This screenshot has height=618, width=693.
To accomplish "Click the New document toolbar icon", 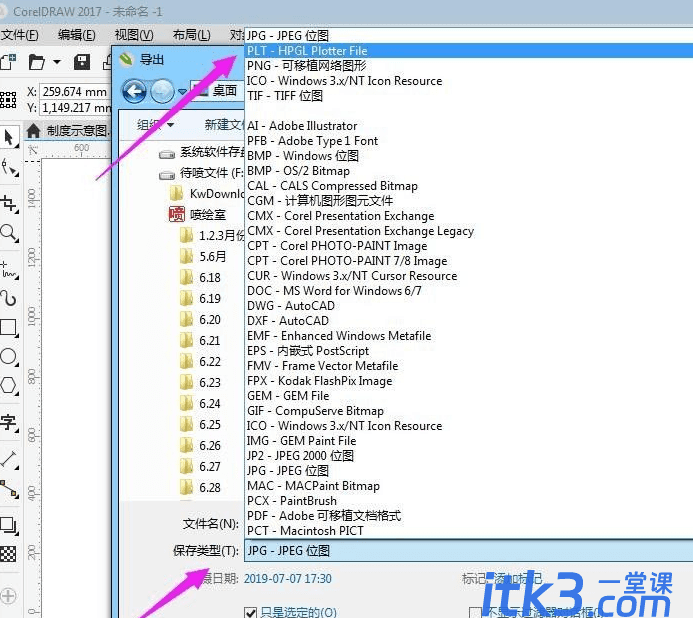I will pyautogui.click(x=8, y=62).
